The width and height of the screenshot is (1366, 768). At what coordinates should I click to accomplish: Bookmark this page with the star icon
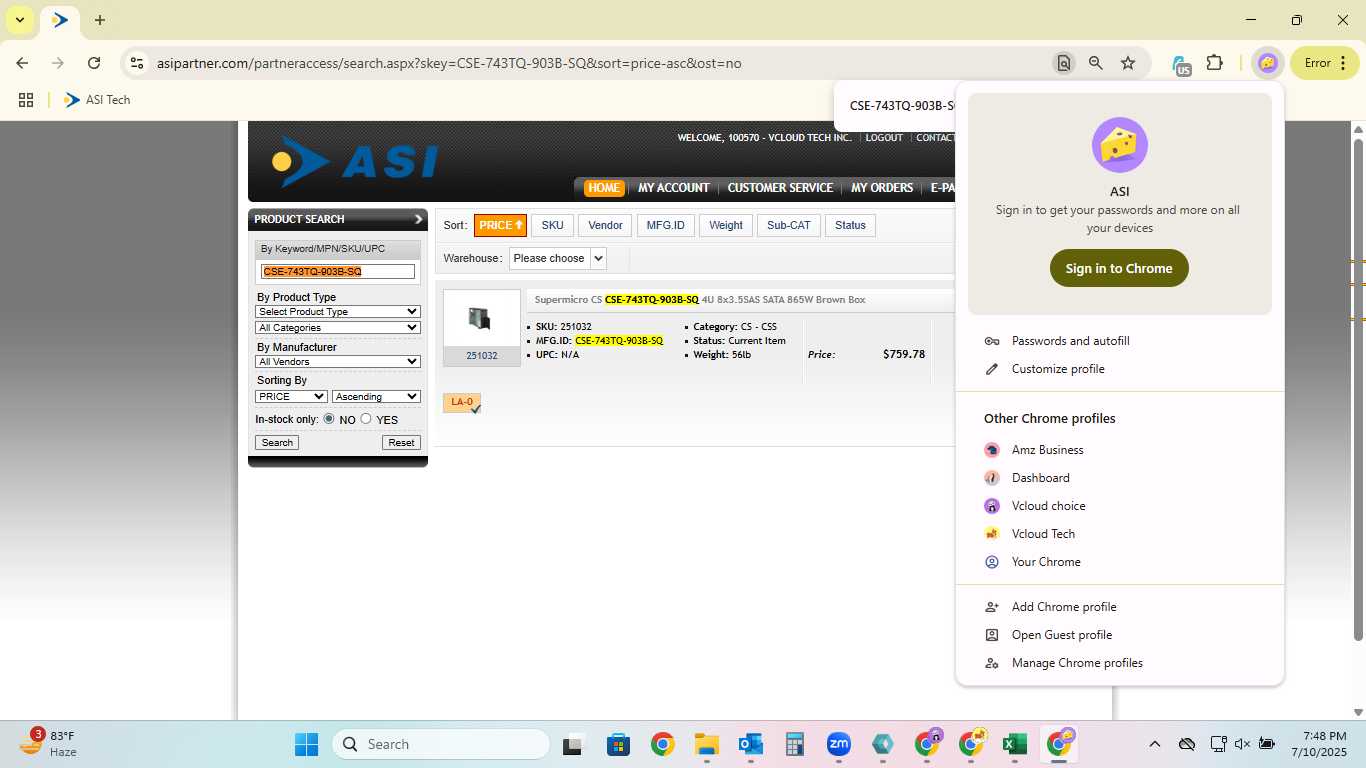point(1128,63)
